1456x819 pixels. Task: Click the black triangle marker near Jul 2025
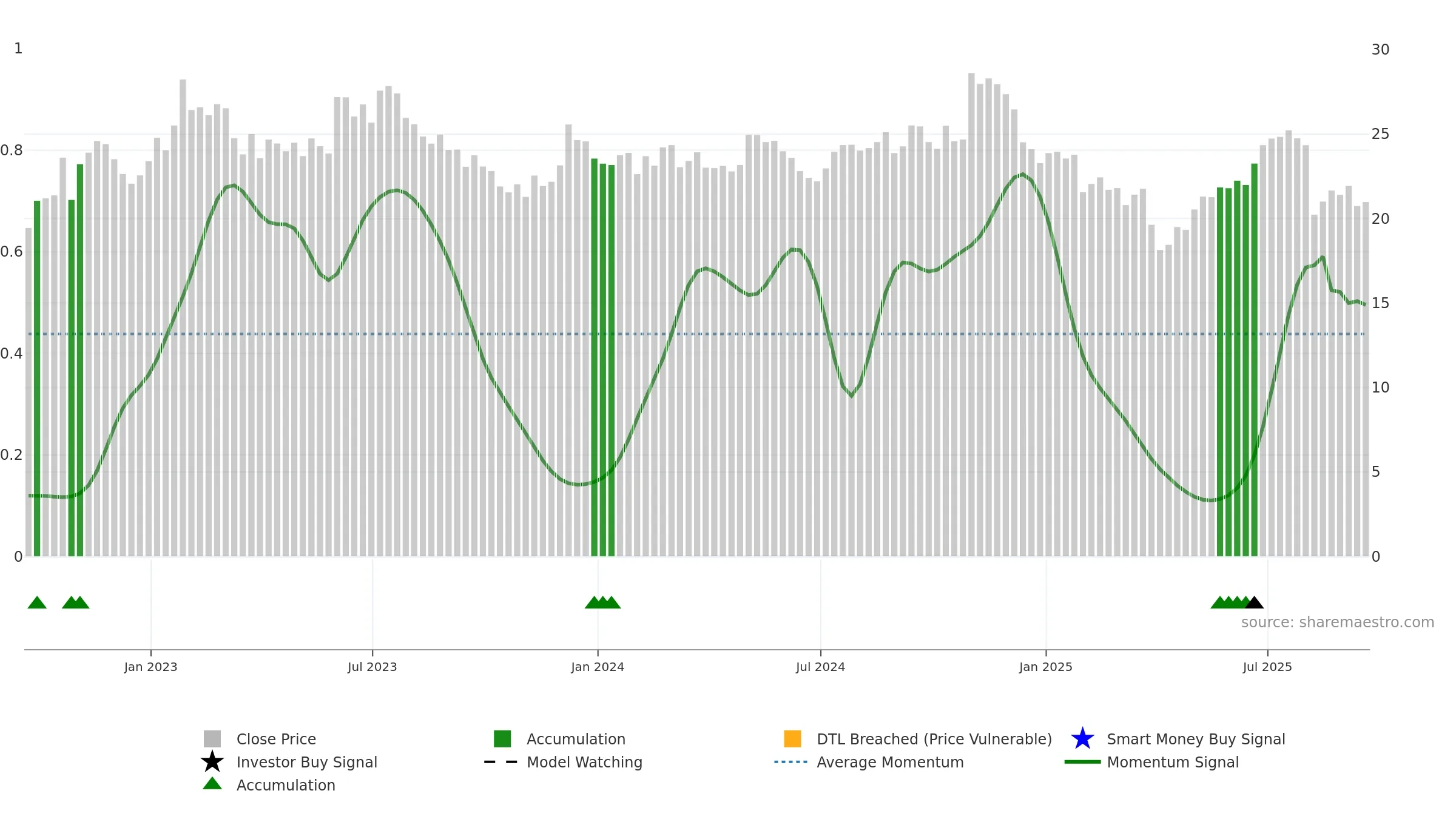[x=1254, y=602]
